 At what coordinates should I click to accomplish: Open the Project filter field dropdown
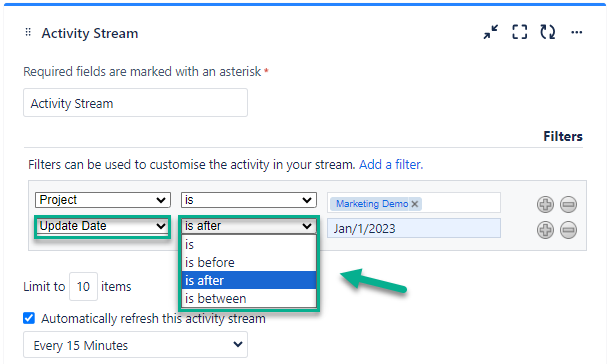(103, 200)
